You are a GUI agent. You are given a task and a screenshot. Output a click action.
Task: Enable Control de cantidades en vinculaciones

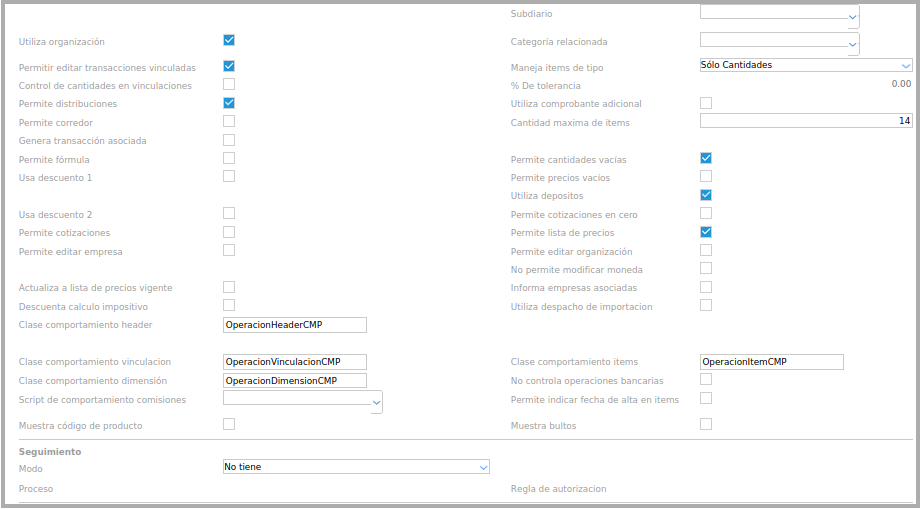(x=229, y=85)
